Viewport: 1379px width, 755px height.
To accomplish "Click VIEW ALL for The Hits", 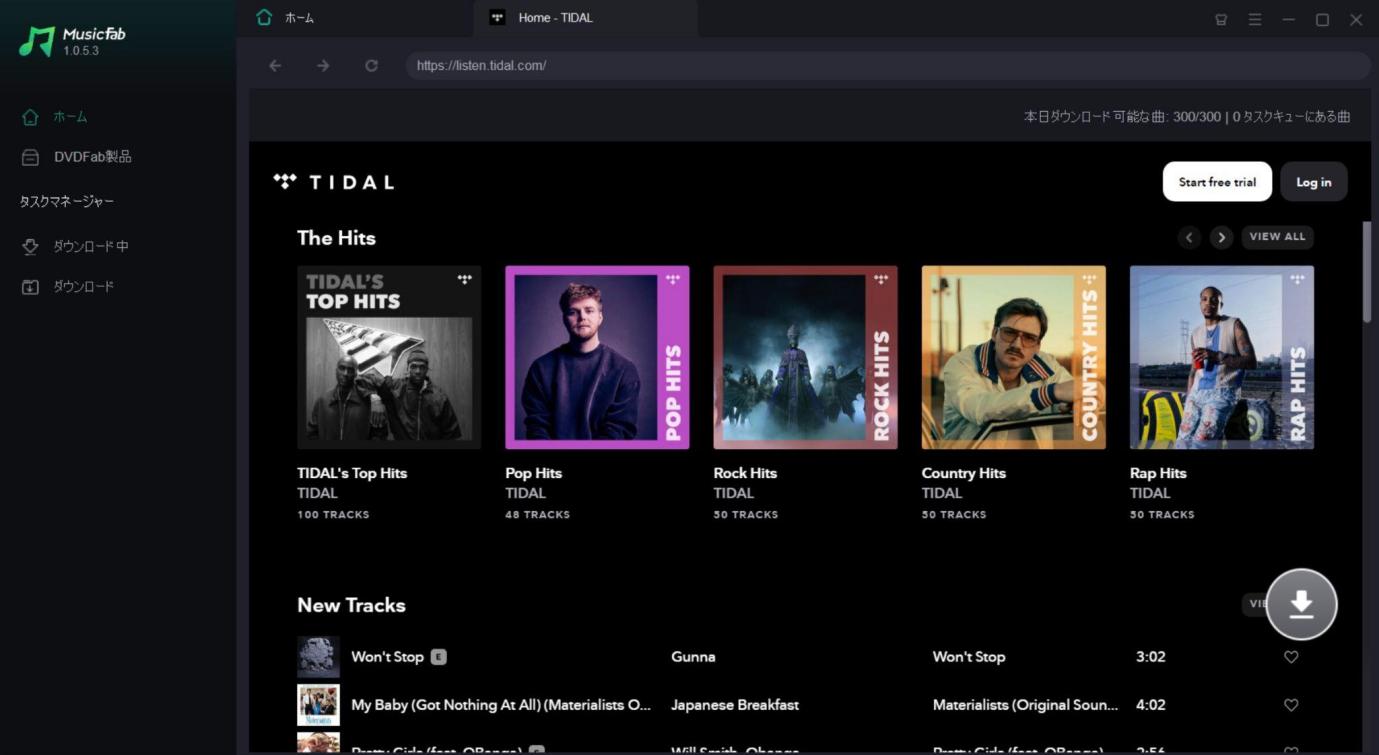I will coord(1277,237).
